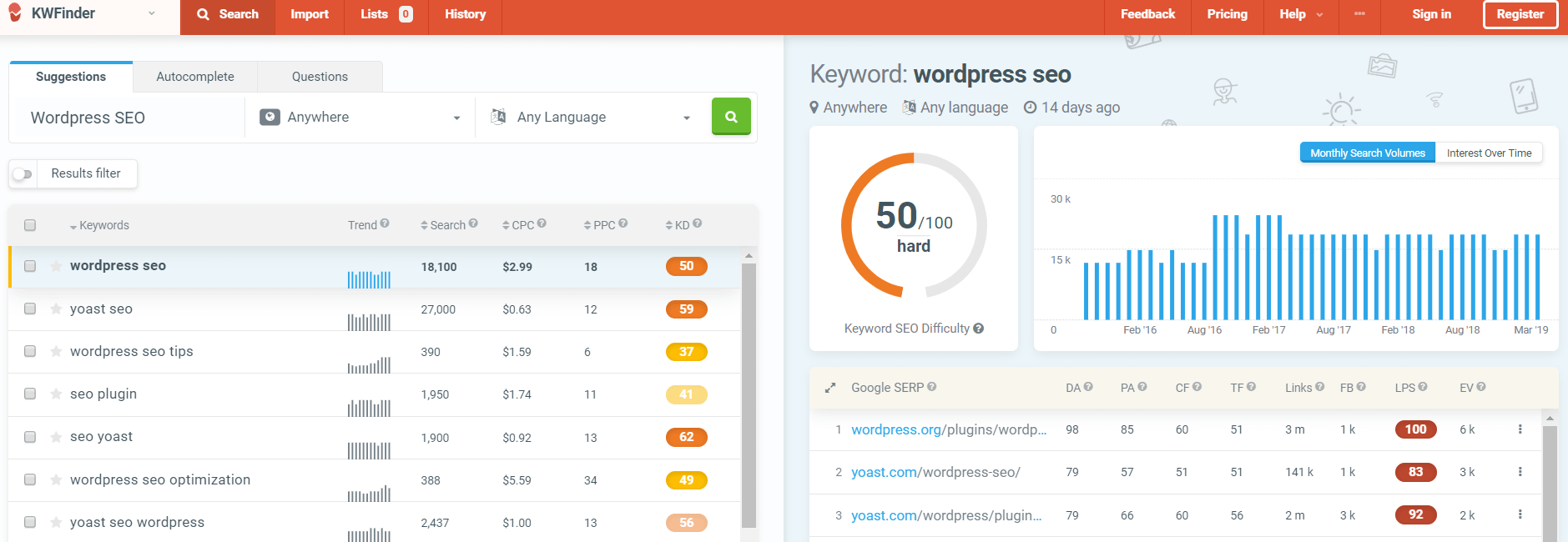
Task: Sort by the Keywords column
Action: pos(98,225)
